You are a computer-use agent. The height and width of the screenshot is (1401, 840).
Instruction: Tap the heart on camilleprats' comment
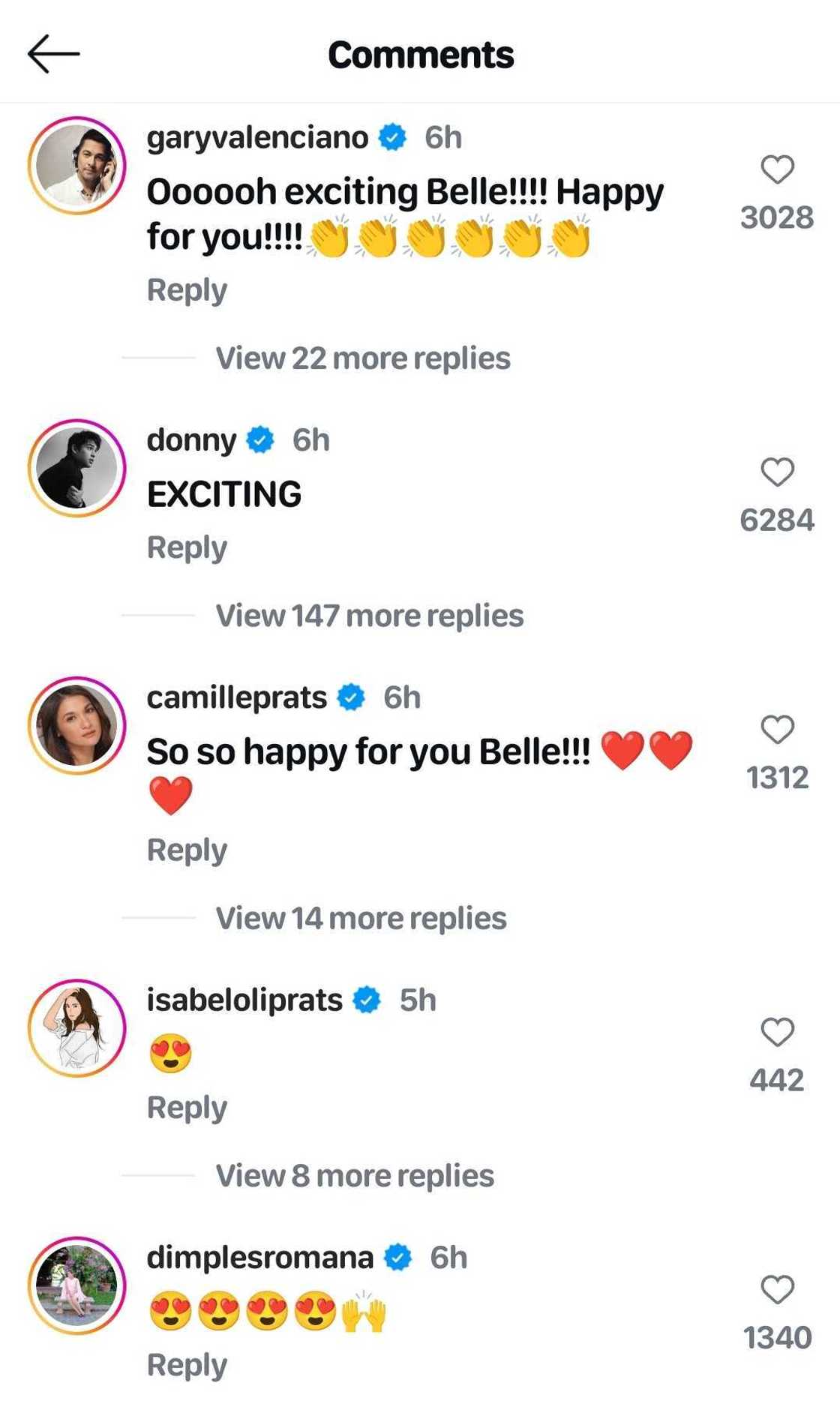coord(777,730)
